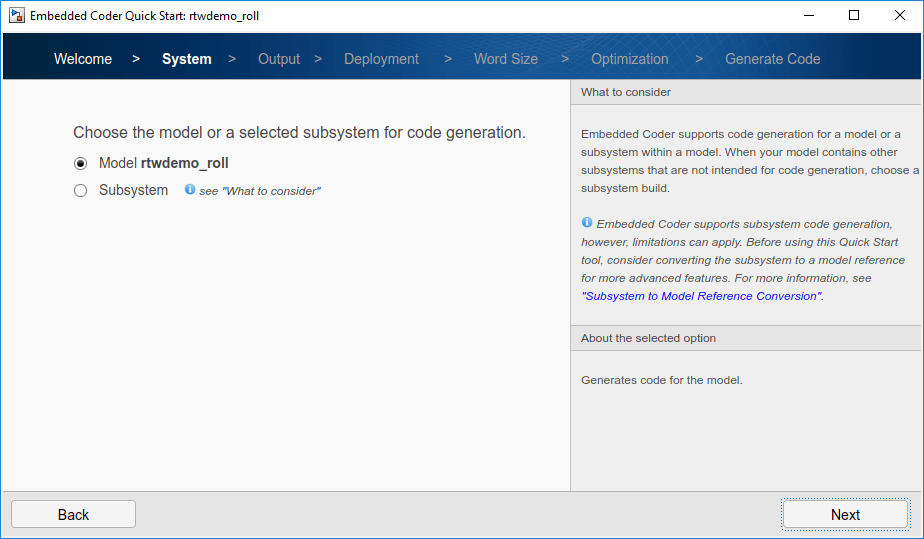The image size is (924, 539).
Task: Go to the Optimization step
Action: pos(630,59)
